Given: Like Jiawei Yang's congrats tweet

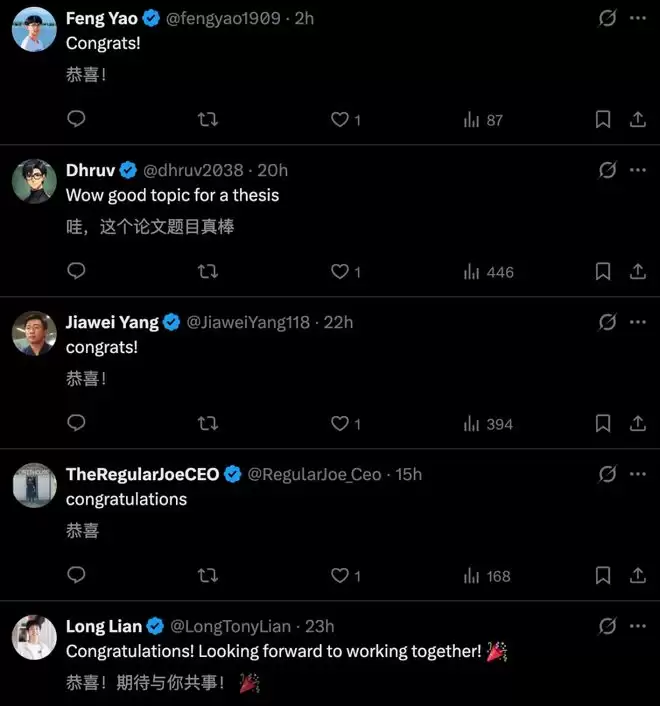Looking at the screenshot, I should (340, 423).
